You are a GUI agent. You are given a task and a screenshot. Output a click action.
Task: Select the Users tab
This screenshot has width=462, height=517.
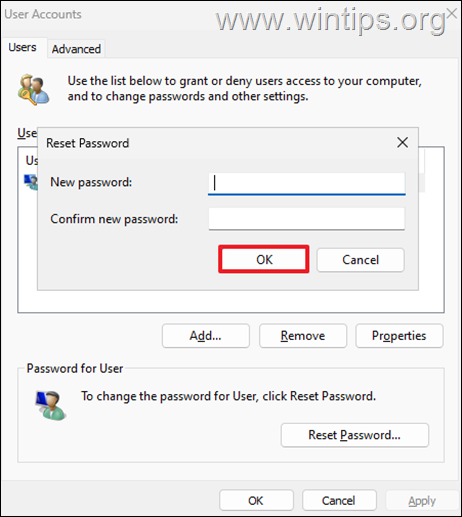23,47
